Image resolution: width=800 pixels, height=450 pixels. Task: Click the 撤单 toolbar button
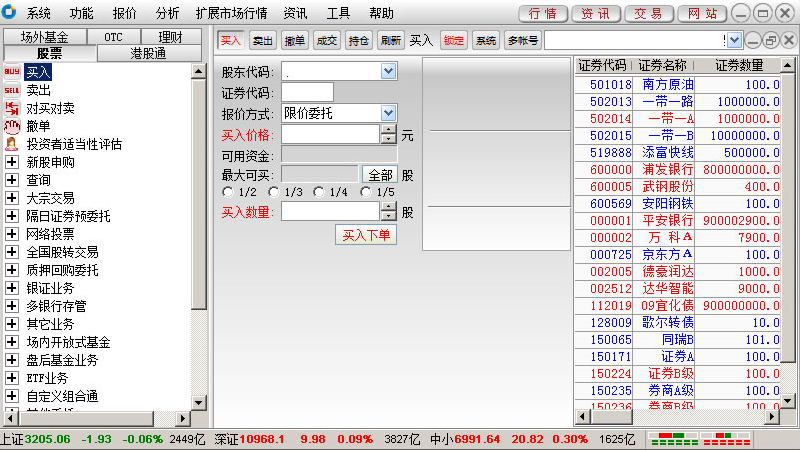pyautogui.click(x=295, y=40)
